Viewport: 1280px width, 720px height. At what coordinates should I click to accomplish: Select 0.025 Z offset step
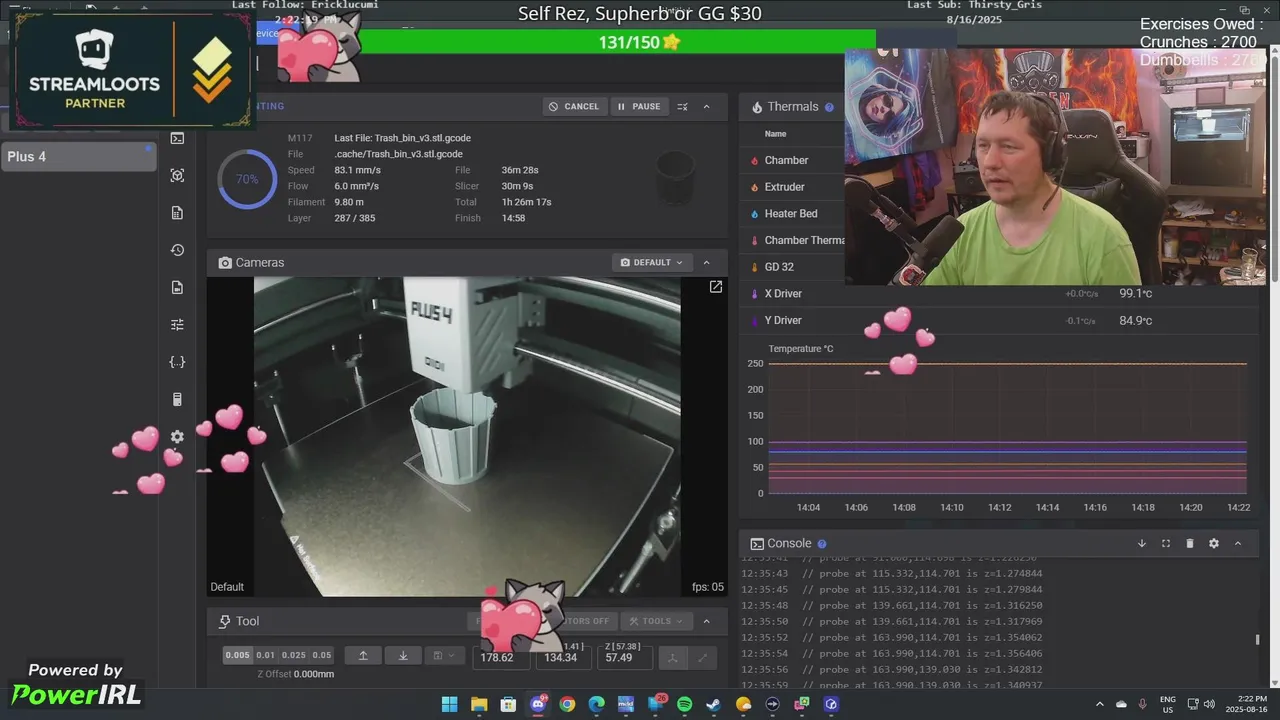pos(294,655)
